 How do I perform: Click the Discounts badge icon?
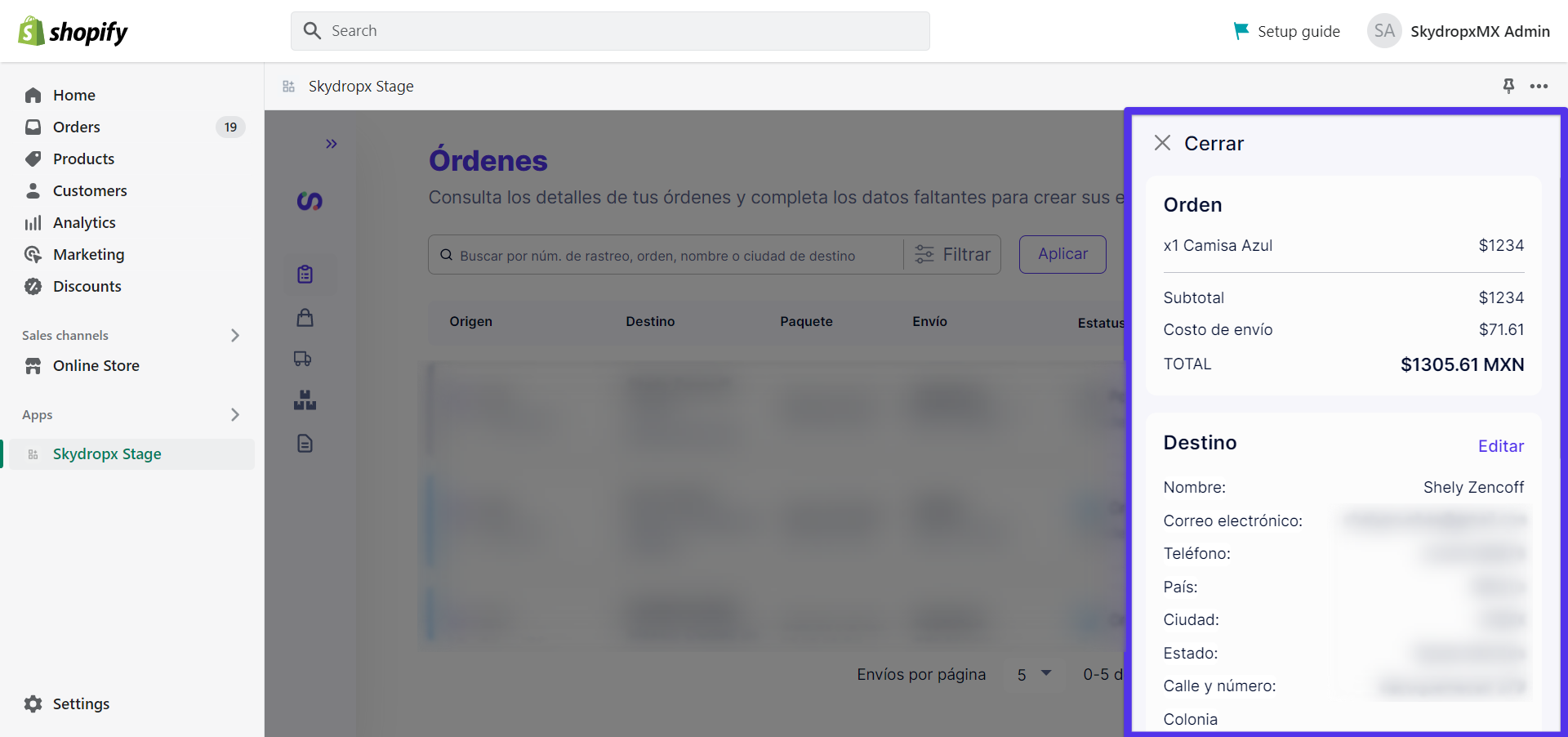(x=33, y=286)
